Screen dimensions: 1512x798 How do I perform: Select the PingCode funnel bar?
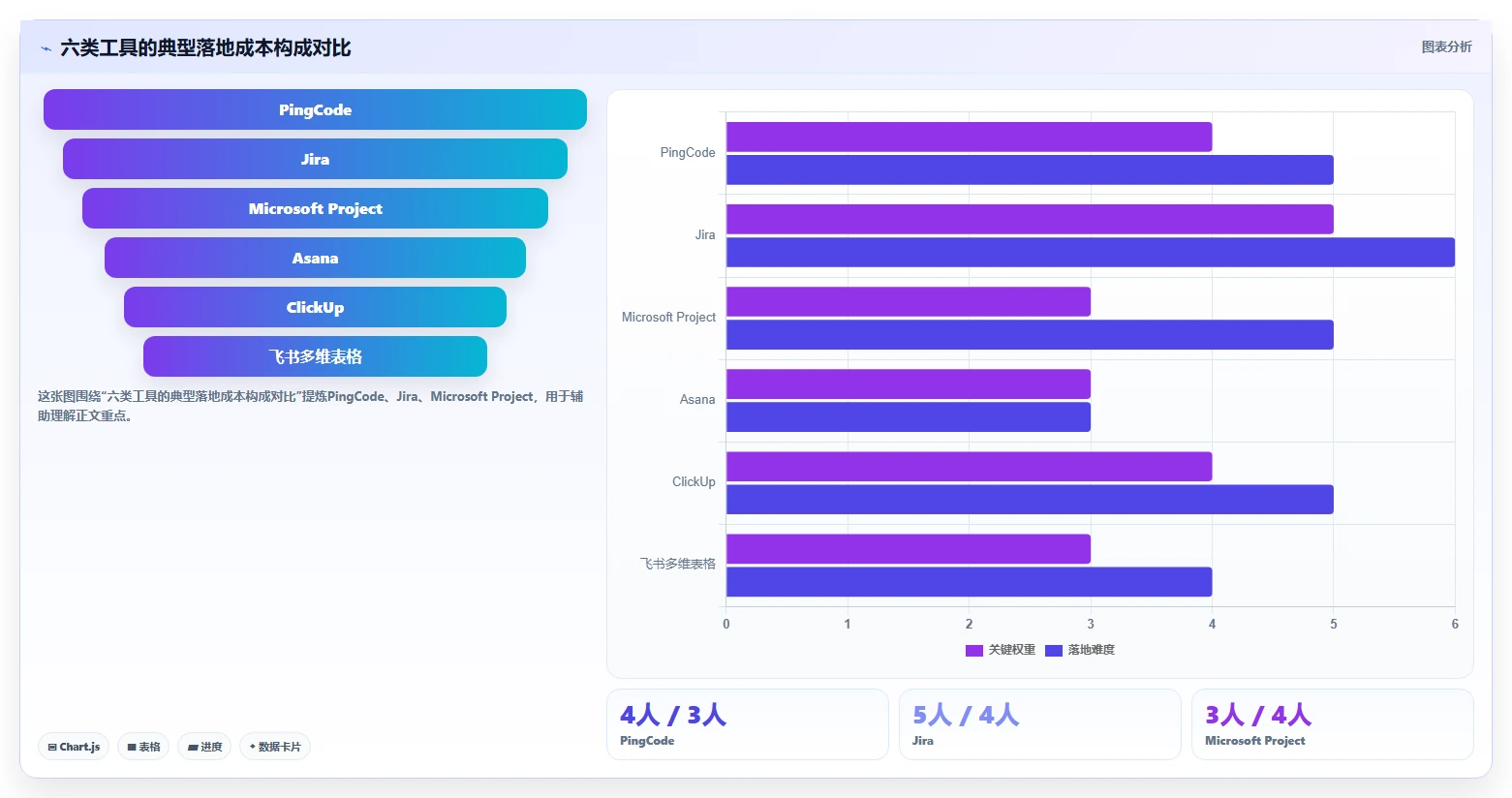coord(315,109)
